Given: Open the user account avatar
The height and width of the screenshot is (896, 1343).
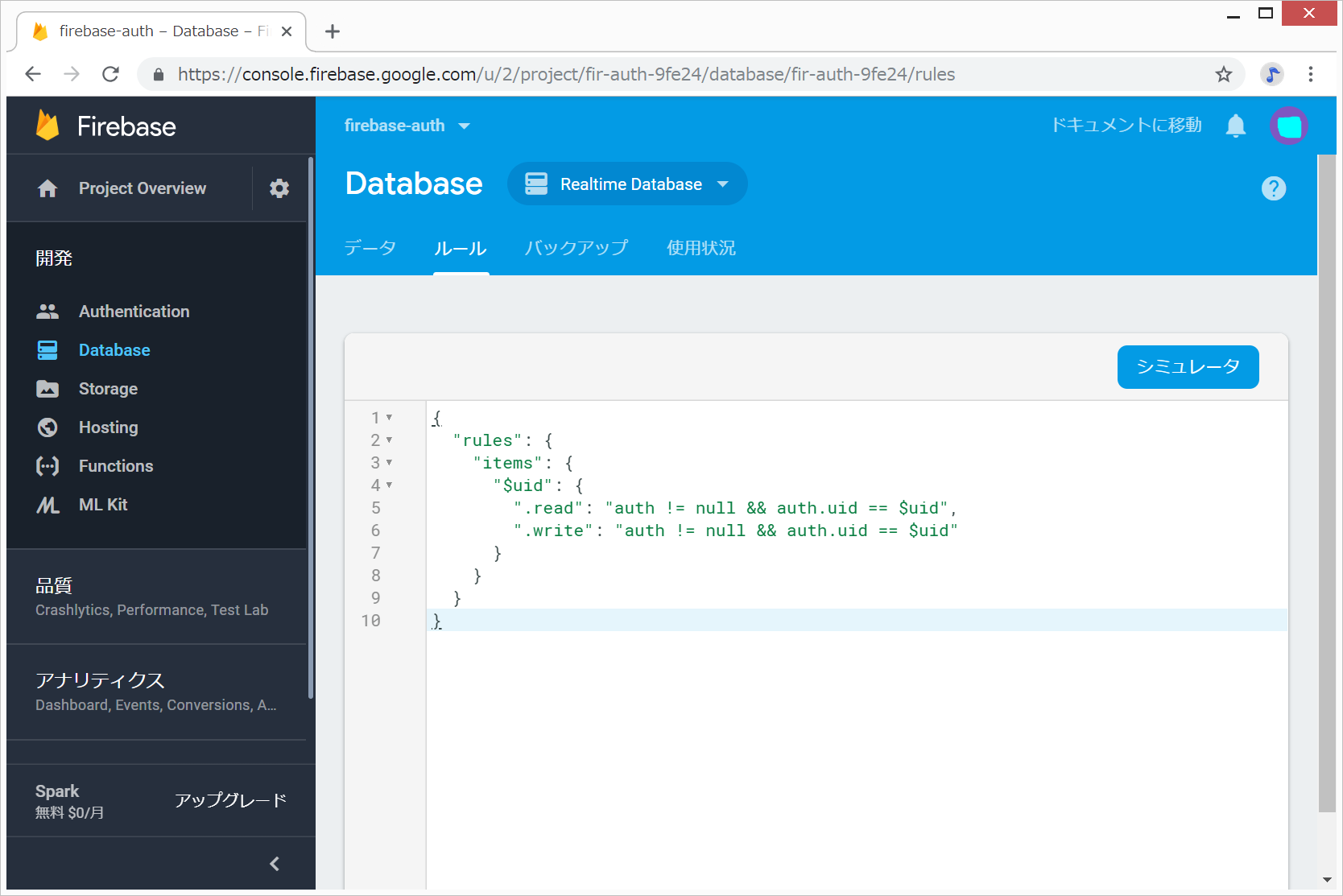Looking at the screenshot, I should coord(1288,126).
